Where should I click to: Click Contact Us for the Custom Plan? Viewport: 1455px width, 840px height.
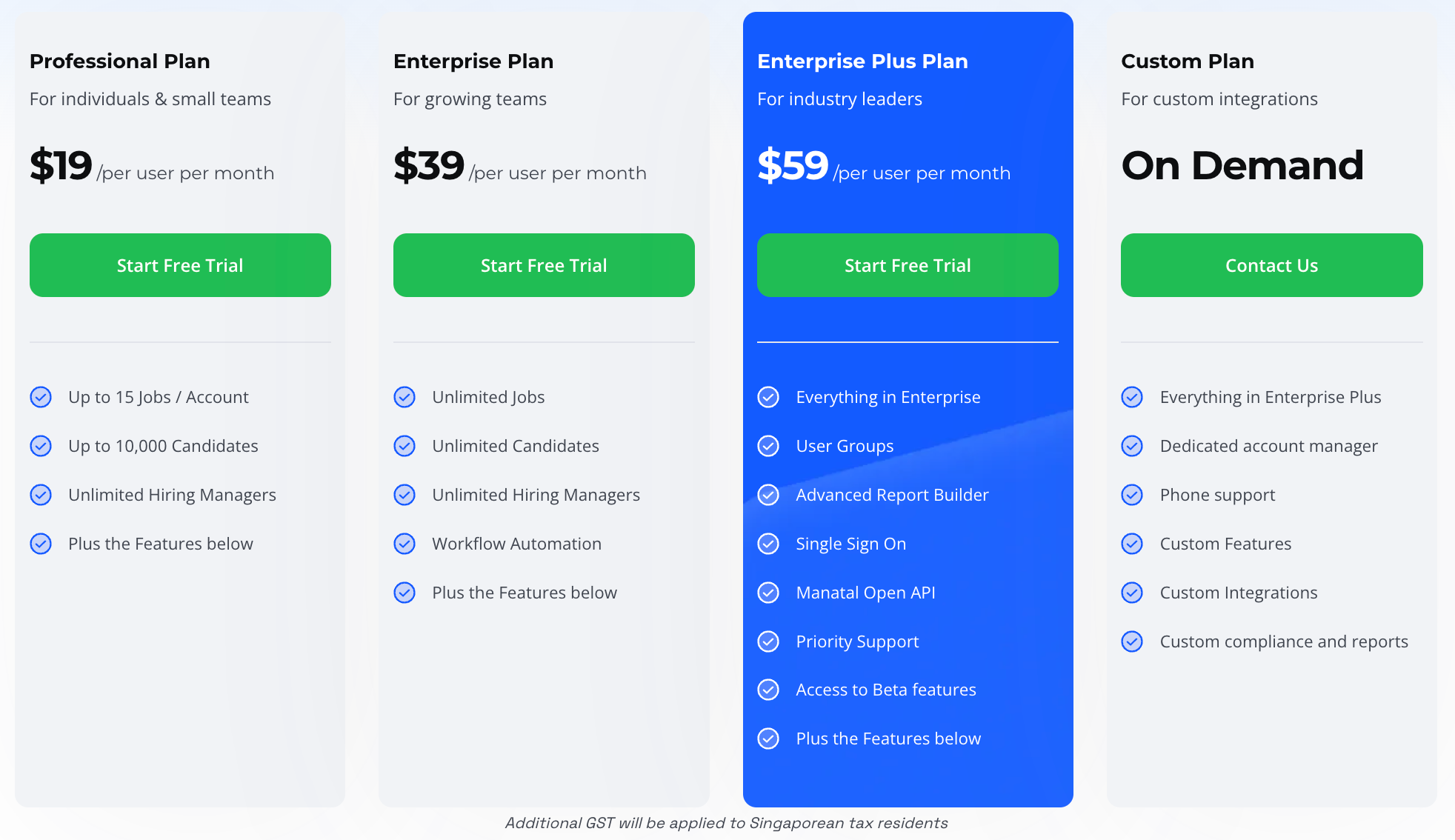point(1271,265)
